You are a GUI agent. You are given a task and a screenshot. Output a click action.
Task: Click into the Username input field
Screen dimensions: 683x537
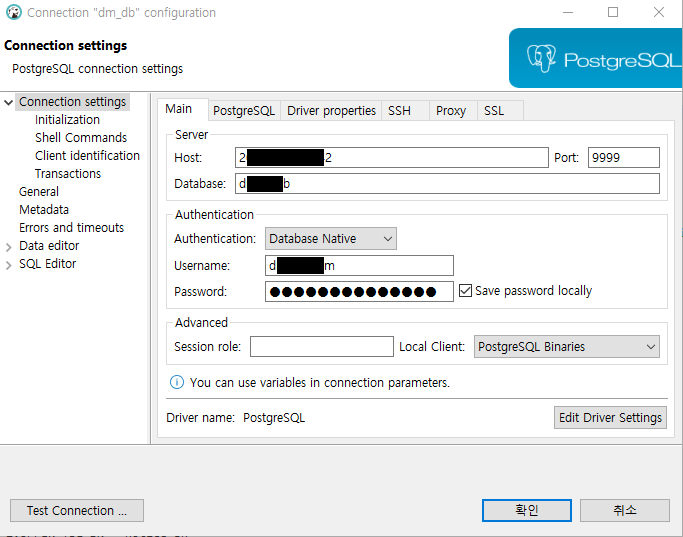(x=359, y=266)
